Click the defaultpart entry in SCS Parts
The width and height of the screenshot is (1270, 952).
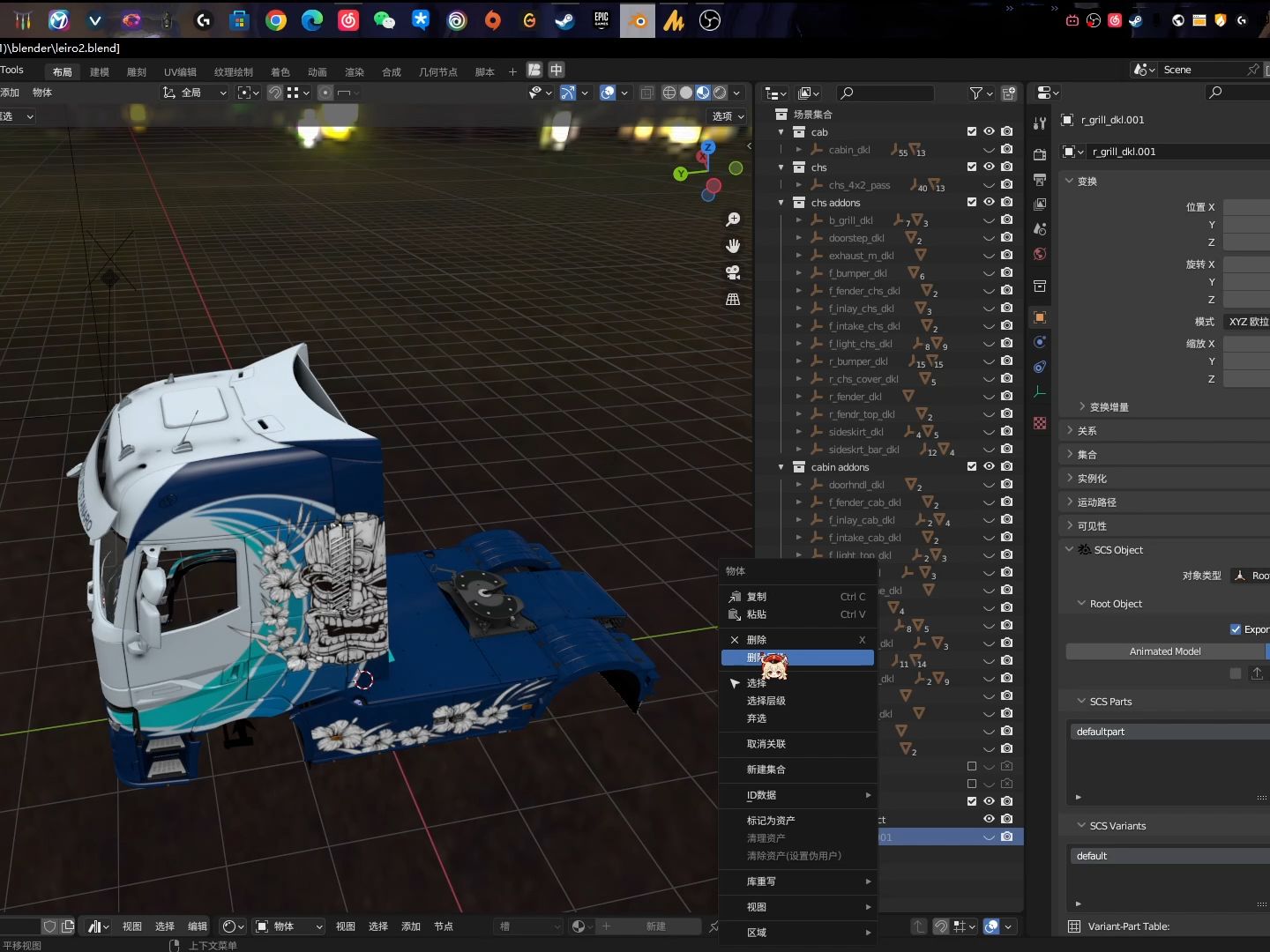coord(1101,731)
